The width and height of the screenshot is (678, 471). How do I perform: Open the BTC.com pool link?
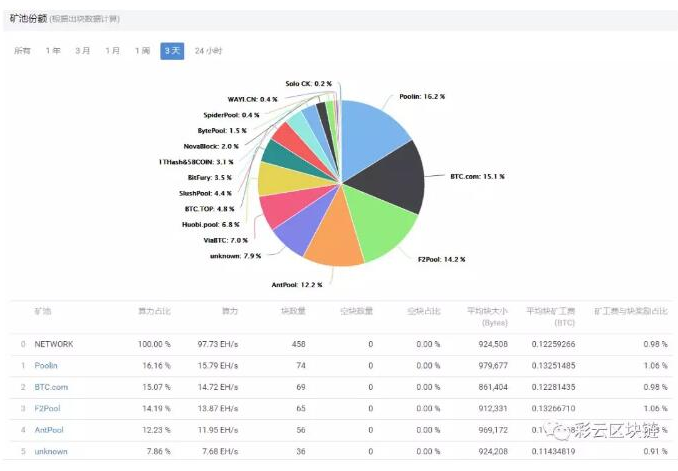51,387
